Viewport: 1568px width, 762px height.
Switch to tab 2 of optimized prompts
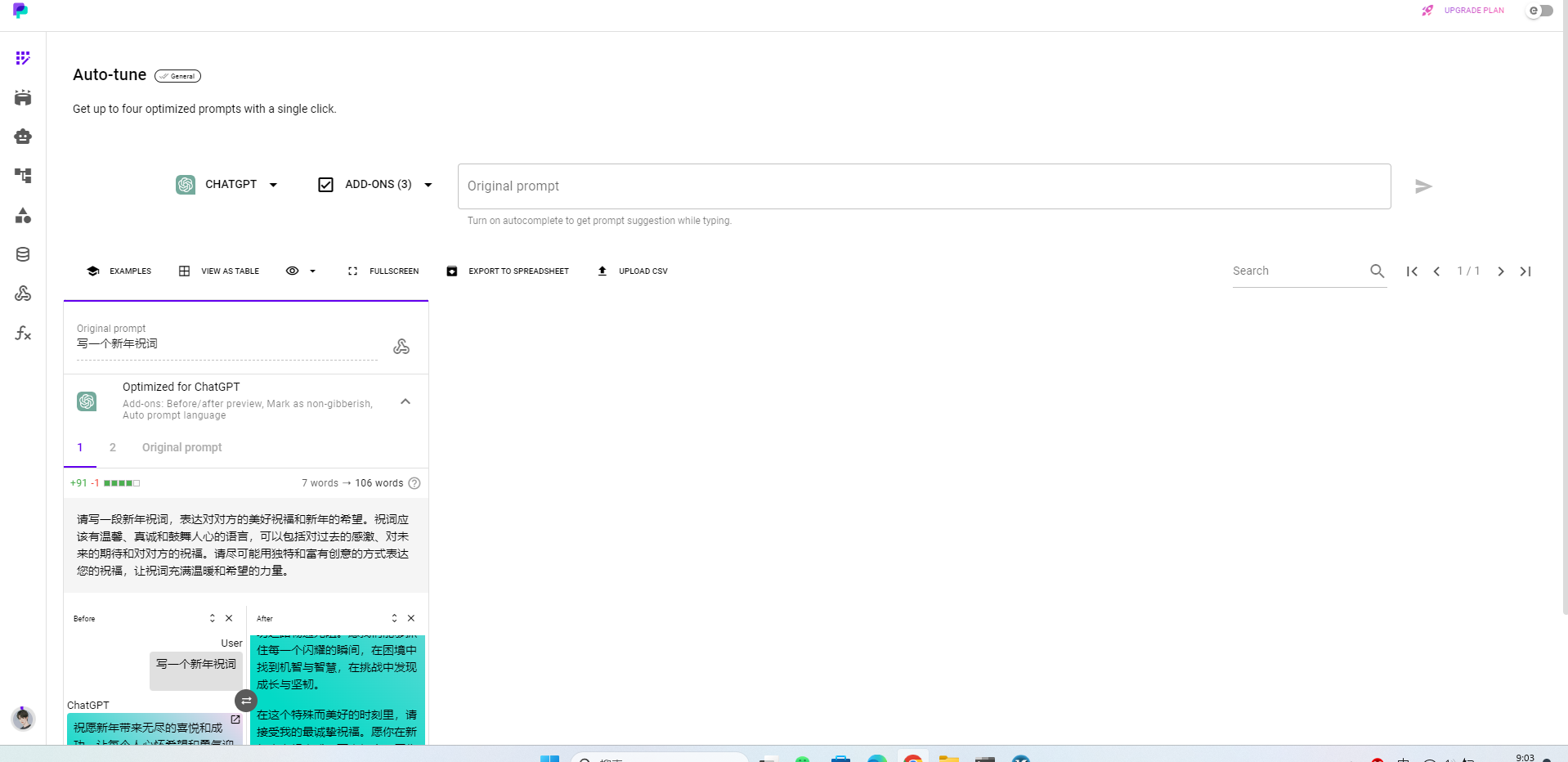(113, 447)
